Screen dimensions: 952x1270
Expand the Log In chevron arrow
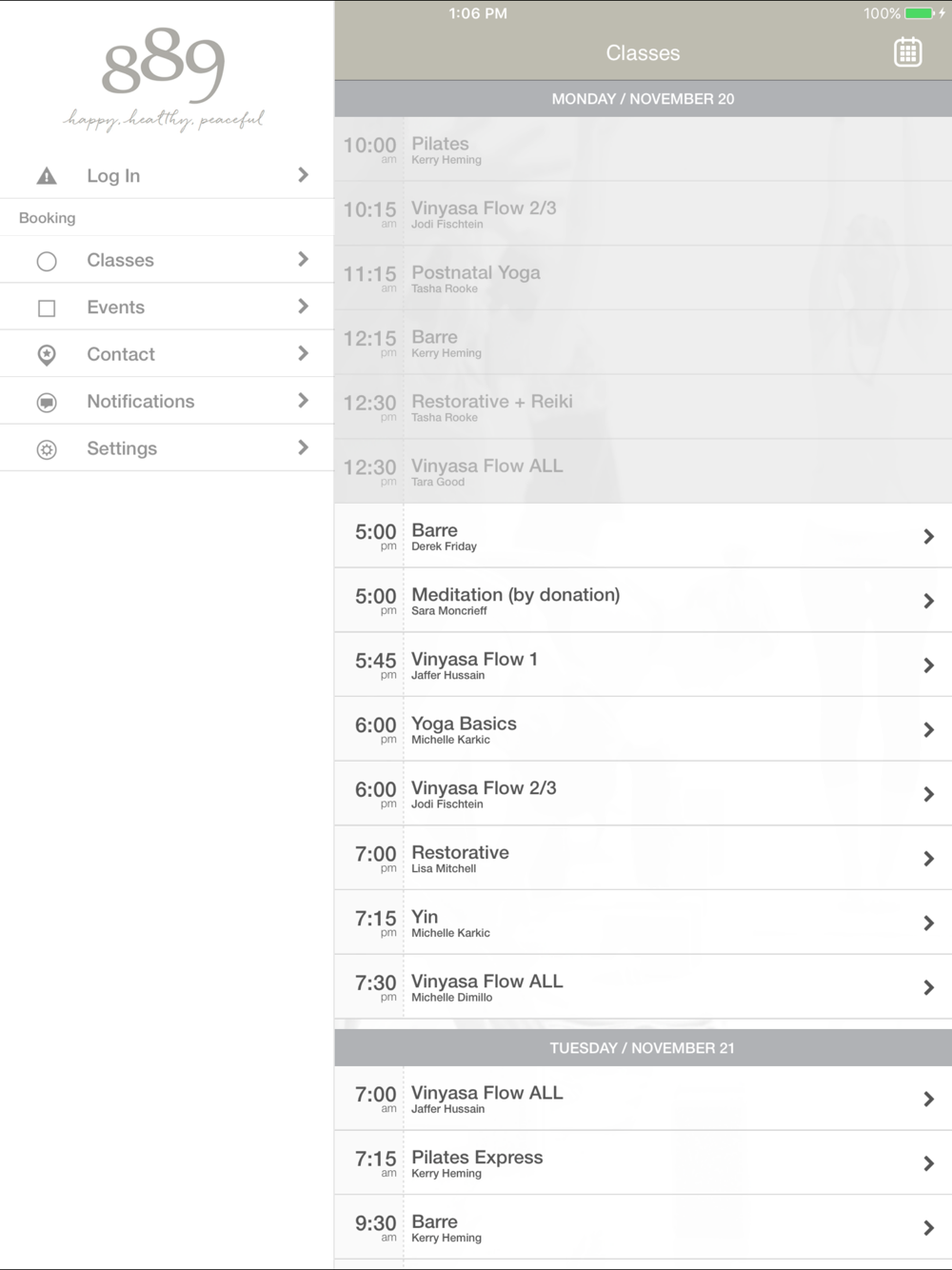tap(303, 175)
